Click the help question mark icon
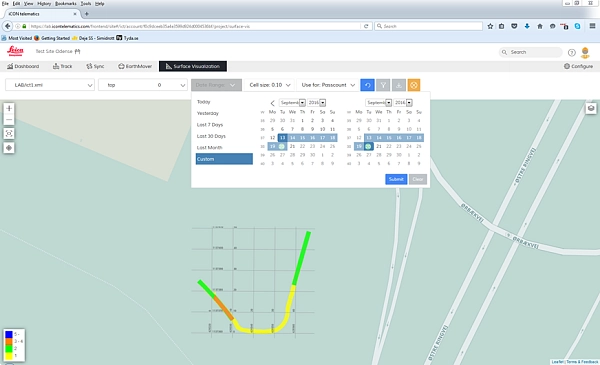The height and width of the screenshot is (365, 600). tap(572, 52)
